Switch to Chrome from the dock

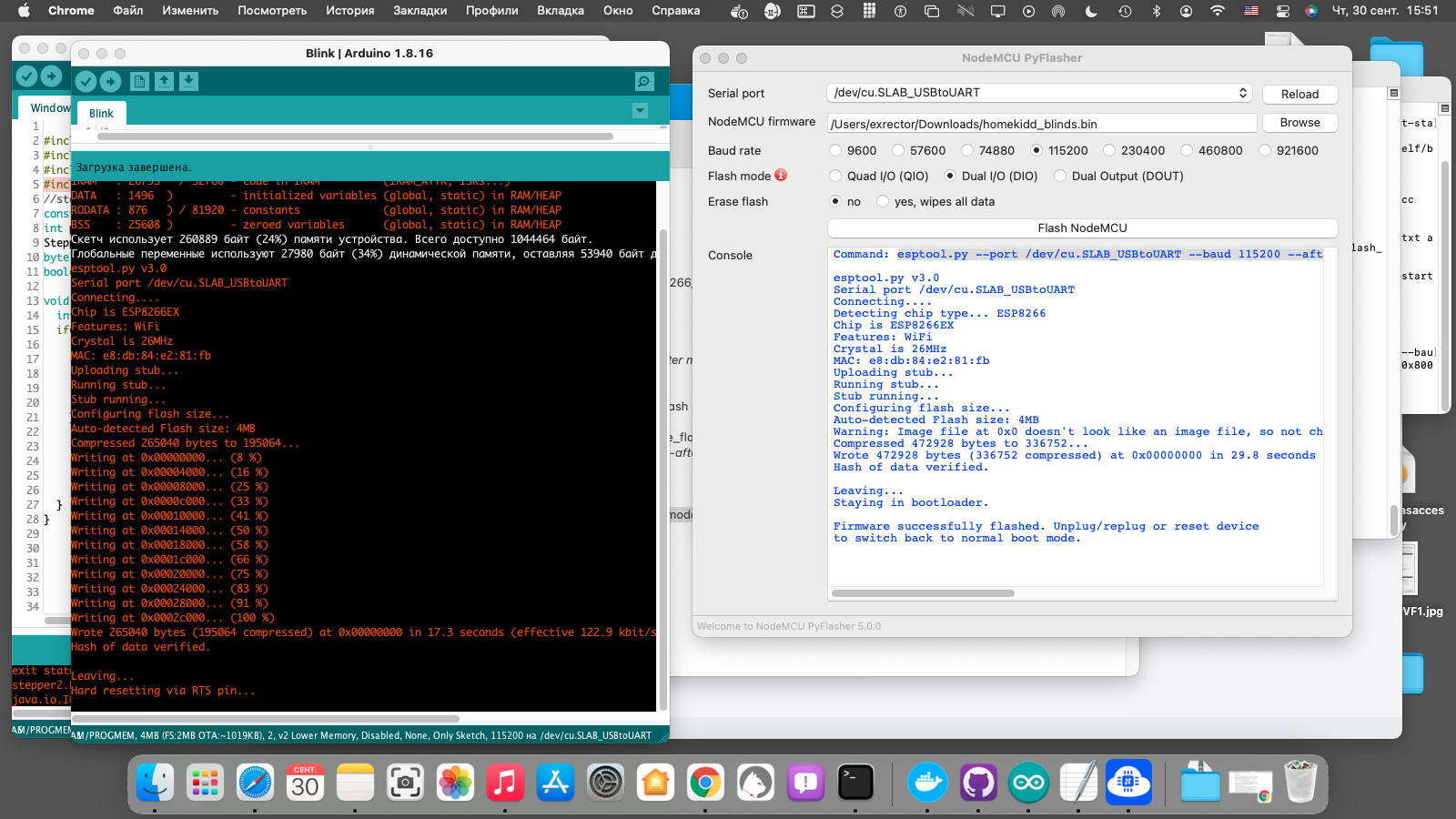(x=705, y=782)
